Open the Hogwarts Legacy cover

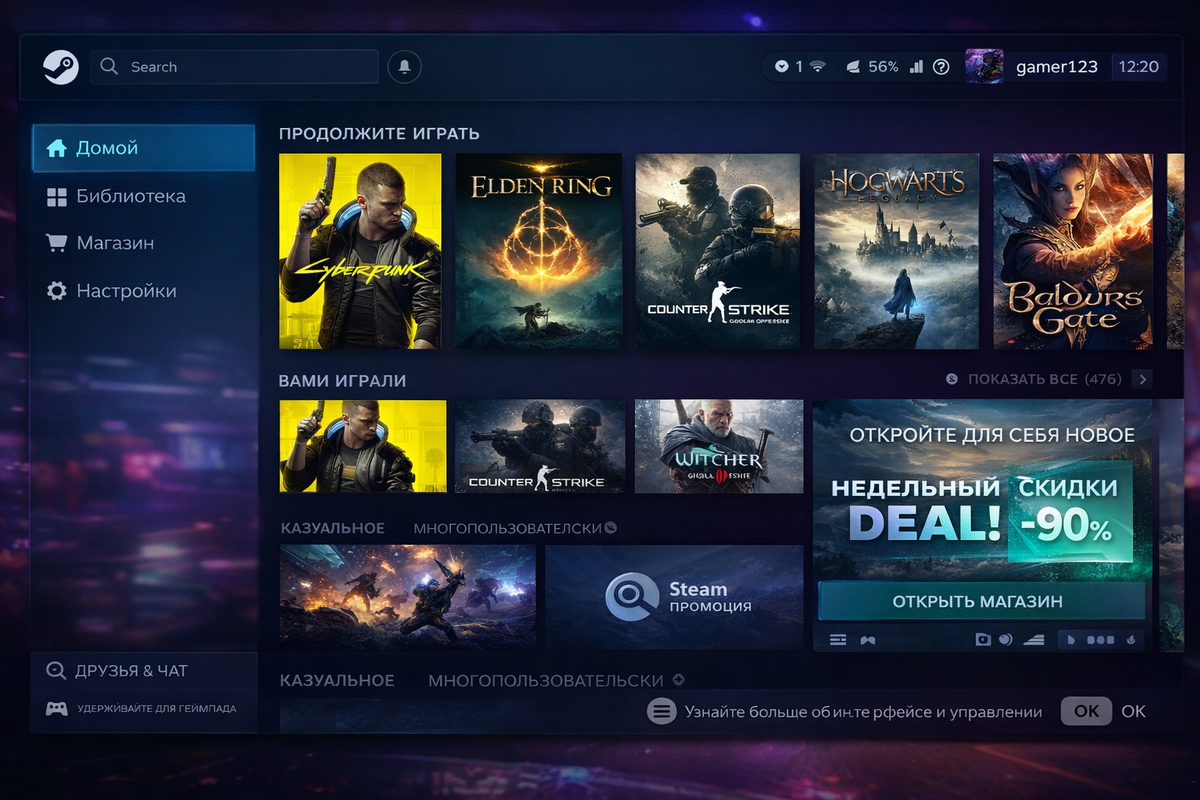click(897, 251)
